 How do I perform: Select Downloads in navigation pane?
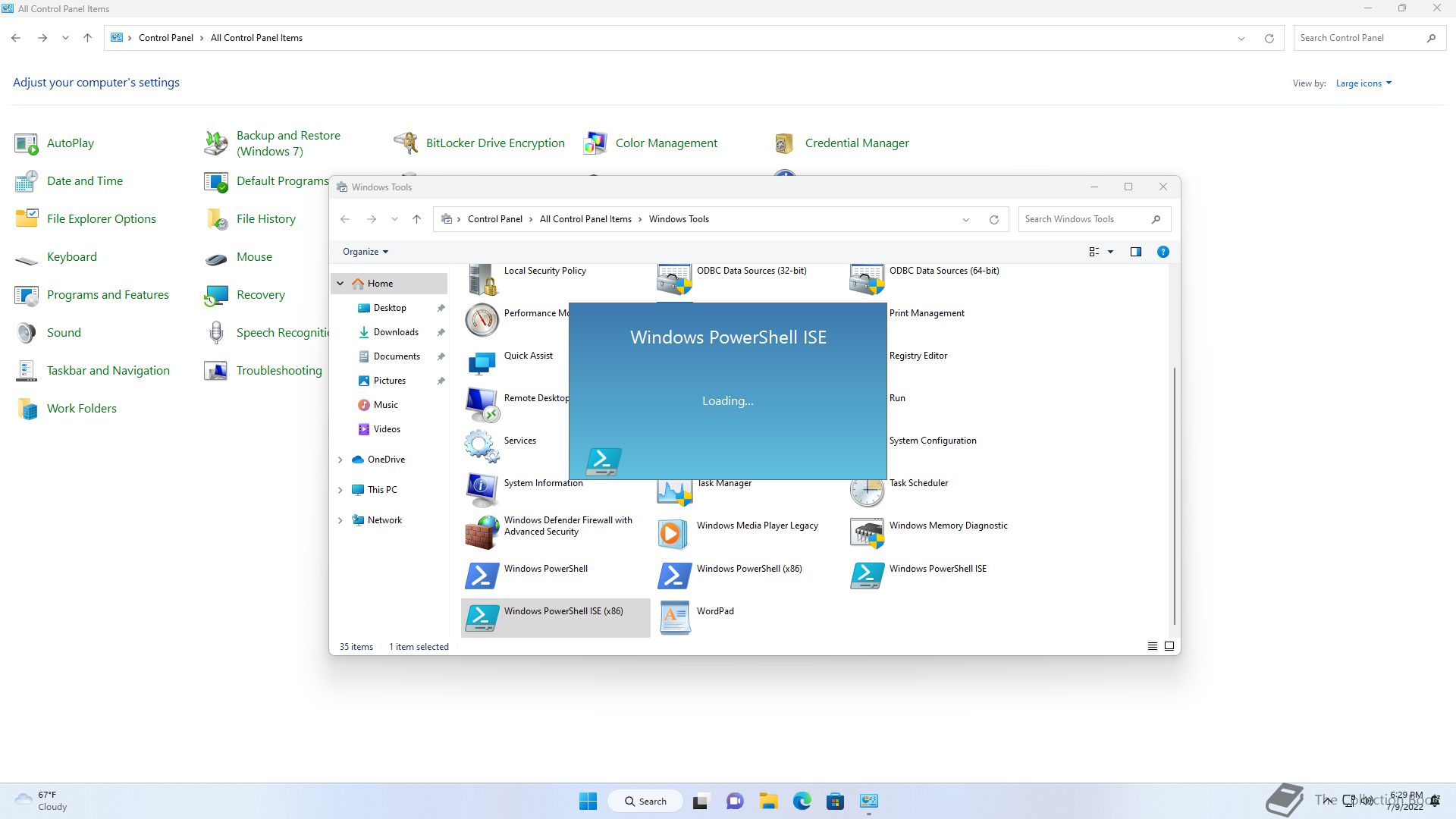pyautogui.click(x=395, y=332)
